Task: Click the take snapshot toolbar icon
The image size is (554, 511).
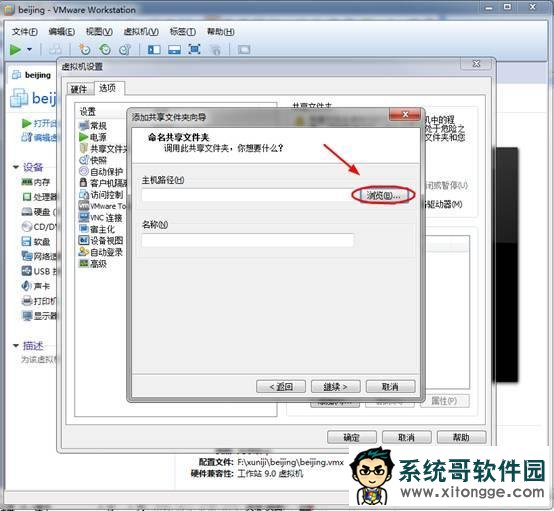Action: [x=84, y=49]
